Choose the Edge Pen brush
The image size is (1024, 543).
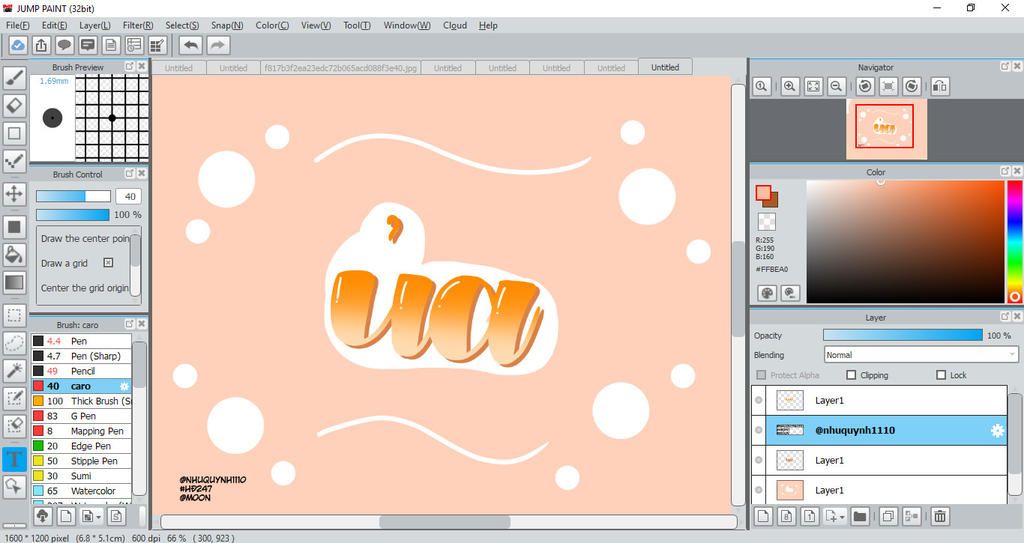click(82, 446)
